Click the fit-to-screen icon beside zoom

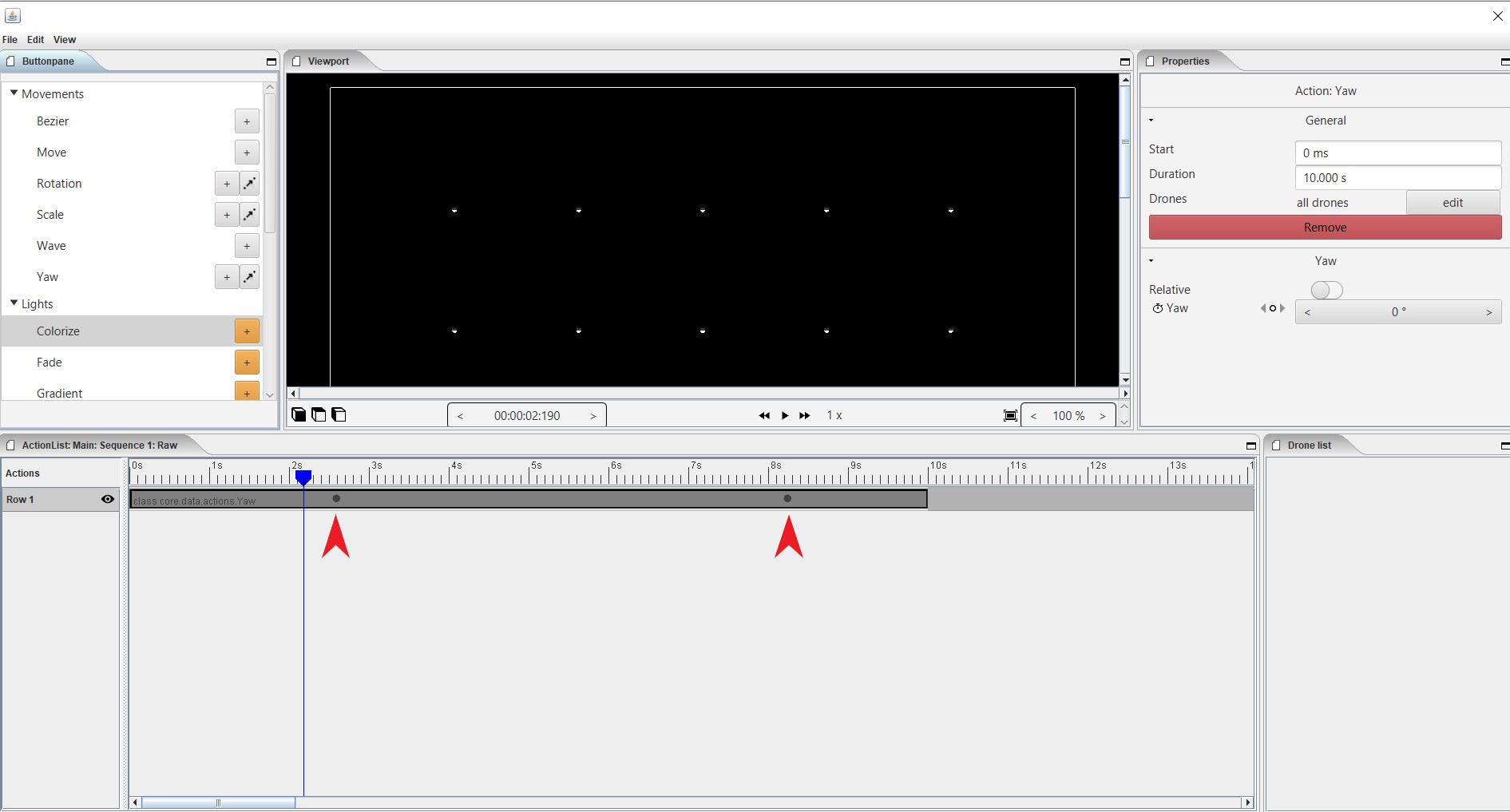1010,415
